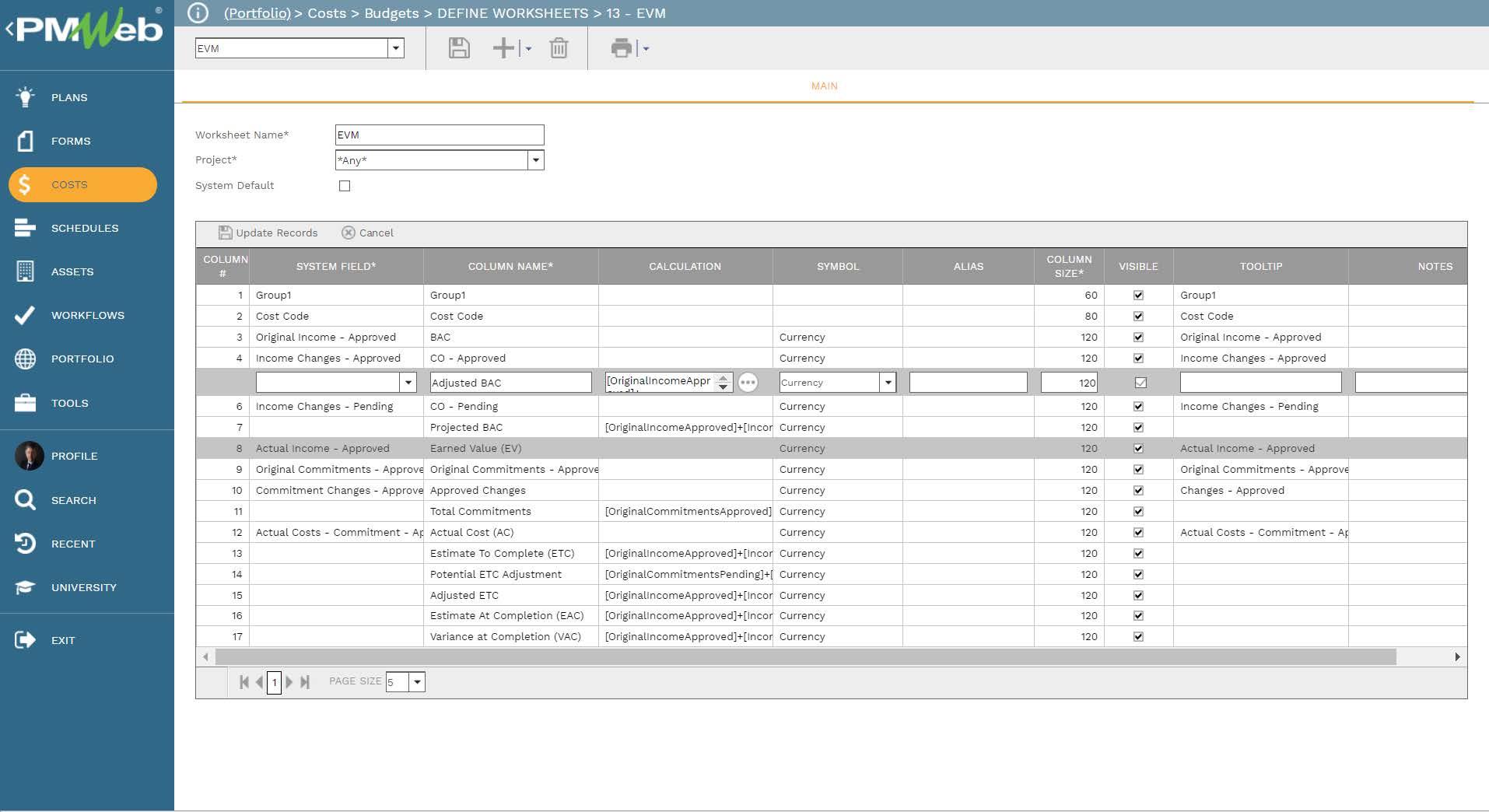Click the Adjusted BAC column name field

(511, 383)
